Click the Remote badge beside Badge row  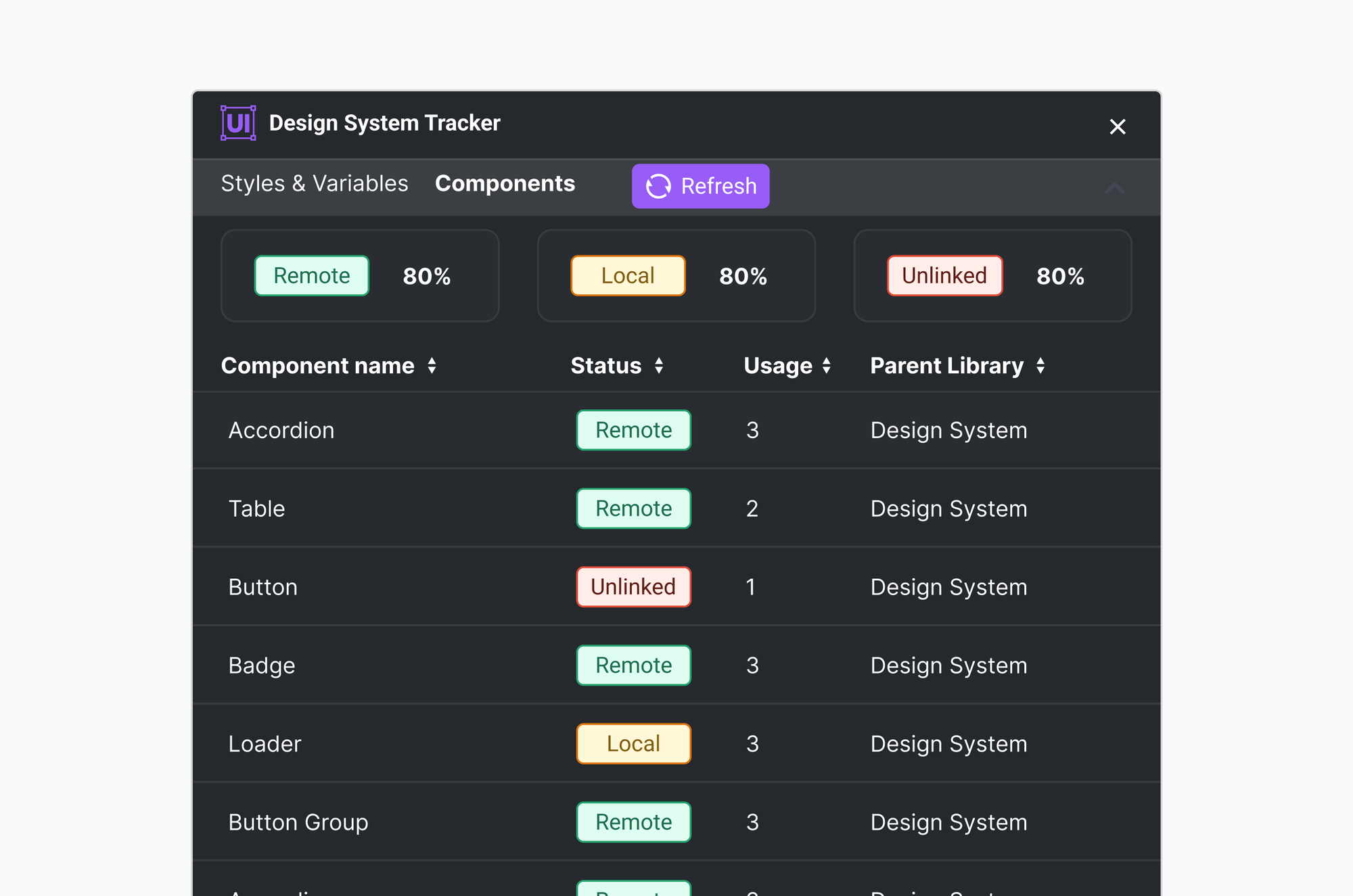click(x=633, y=665)
